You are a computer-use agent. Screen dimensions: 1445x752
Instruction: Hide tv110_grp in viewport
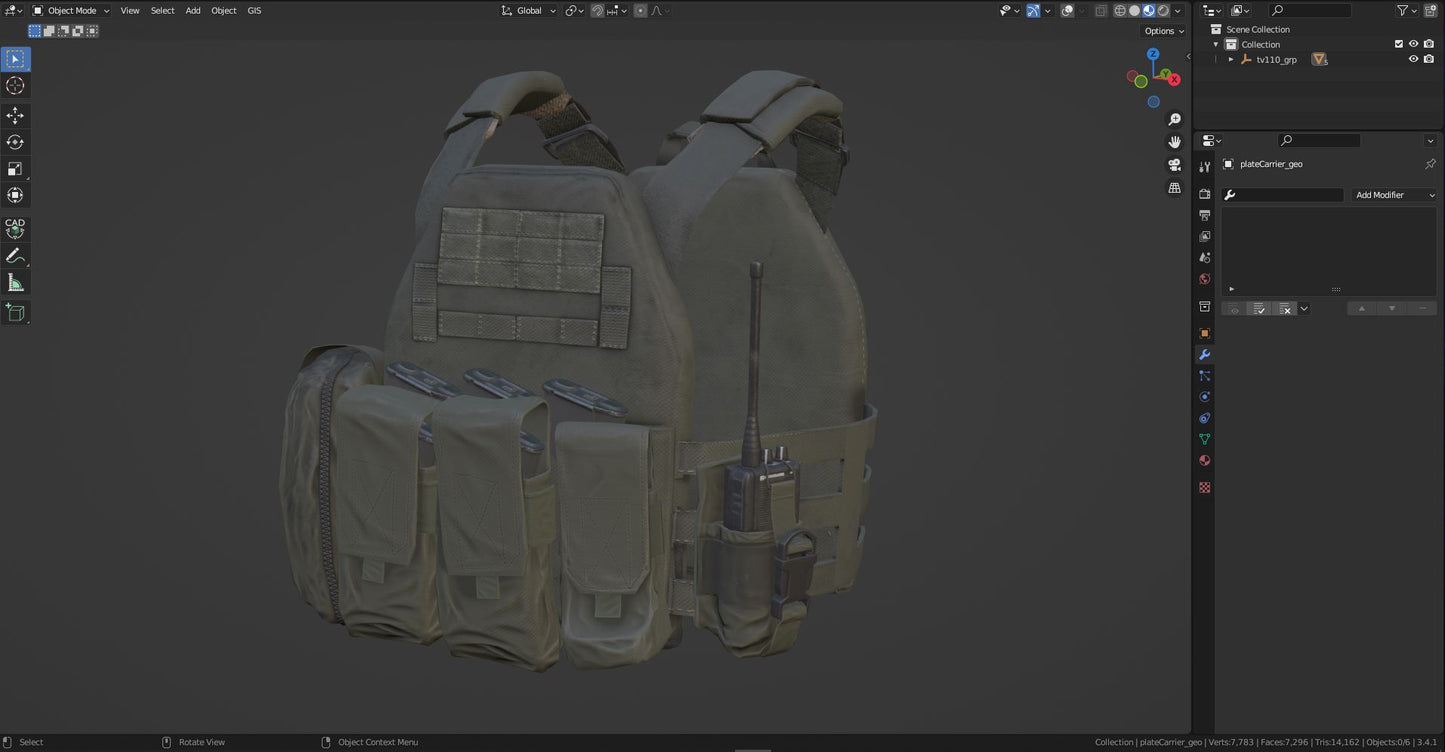point(1414,59)
